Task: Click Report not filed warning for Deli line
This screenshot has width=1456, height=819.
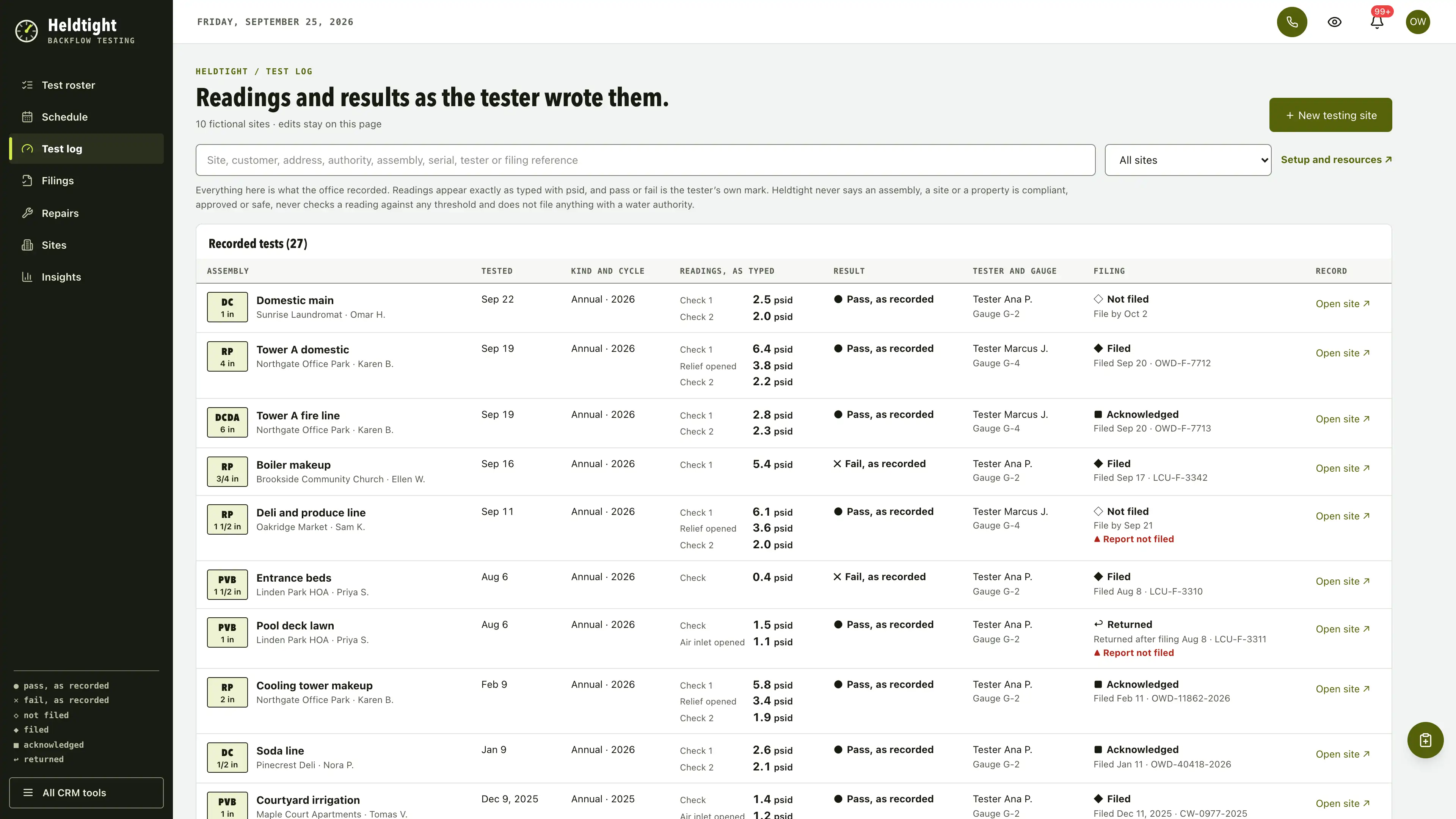Action: [x=1134, y=539]
